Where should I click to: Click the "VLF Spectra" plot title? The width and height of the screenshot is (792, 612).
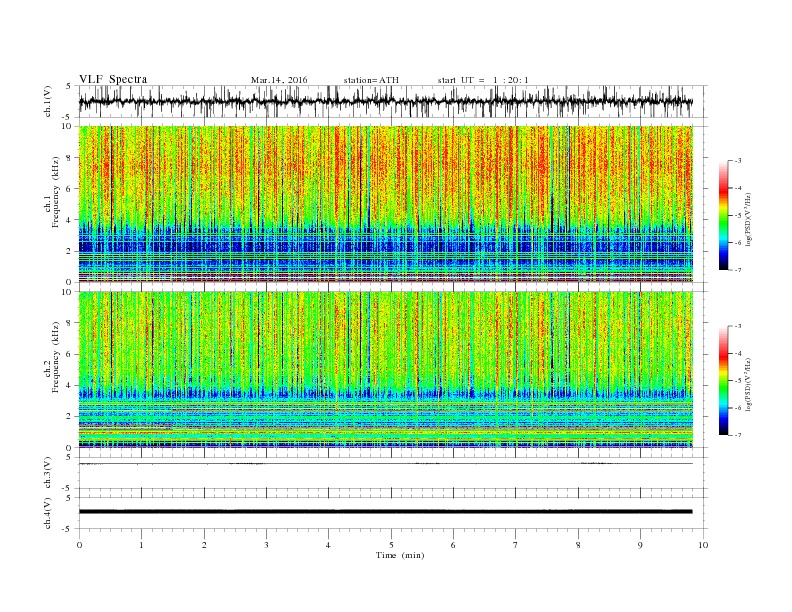[x=113, y=79]
